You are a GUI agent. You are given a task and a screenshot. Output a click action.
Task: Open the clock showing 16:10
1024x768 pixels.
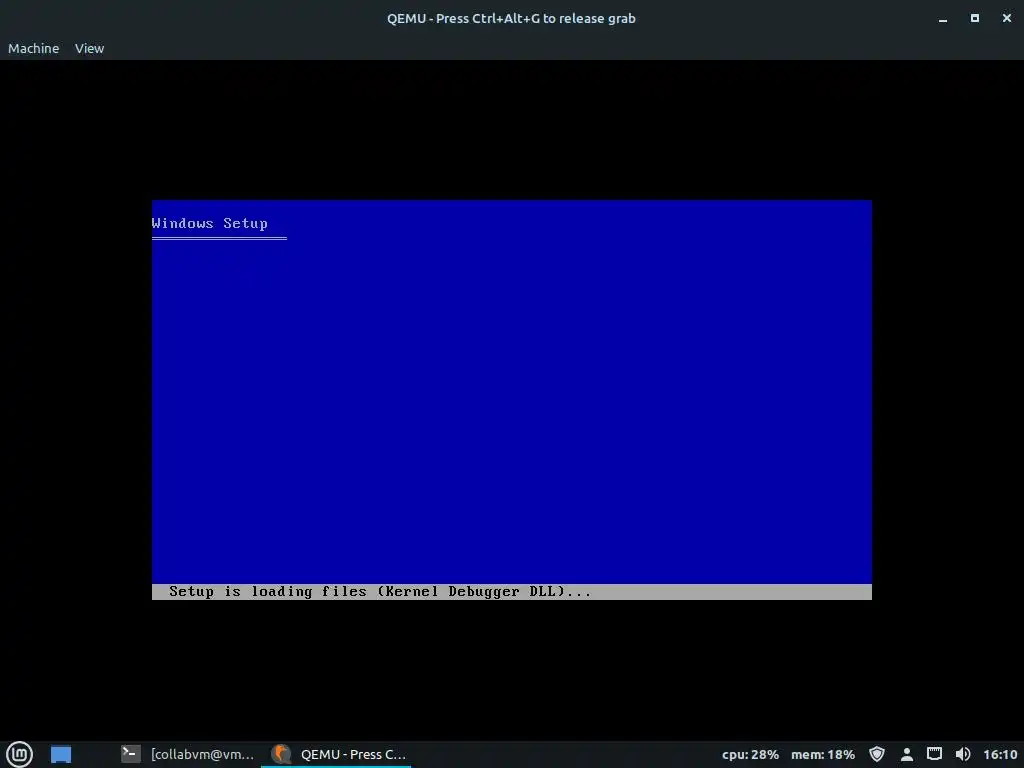point(1000,754)
